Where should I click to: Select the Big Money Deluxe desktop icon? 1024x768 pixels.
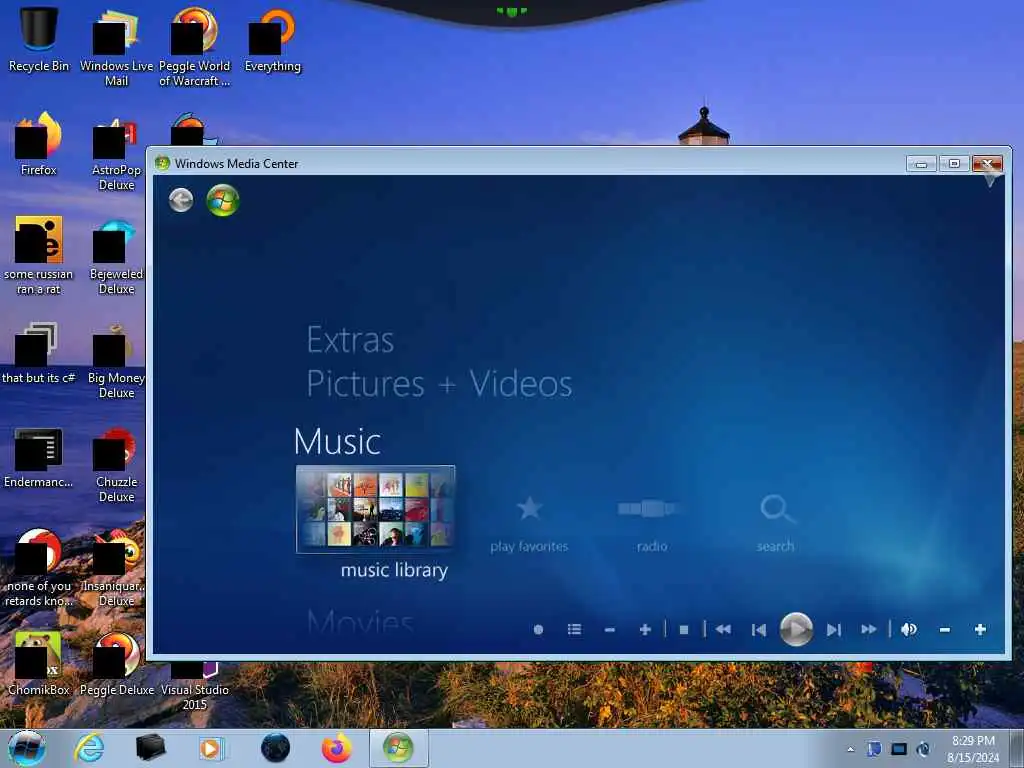116,360
